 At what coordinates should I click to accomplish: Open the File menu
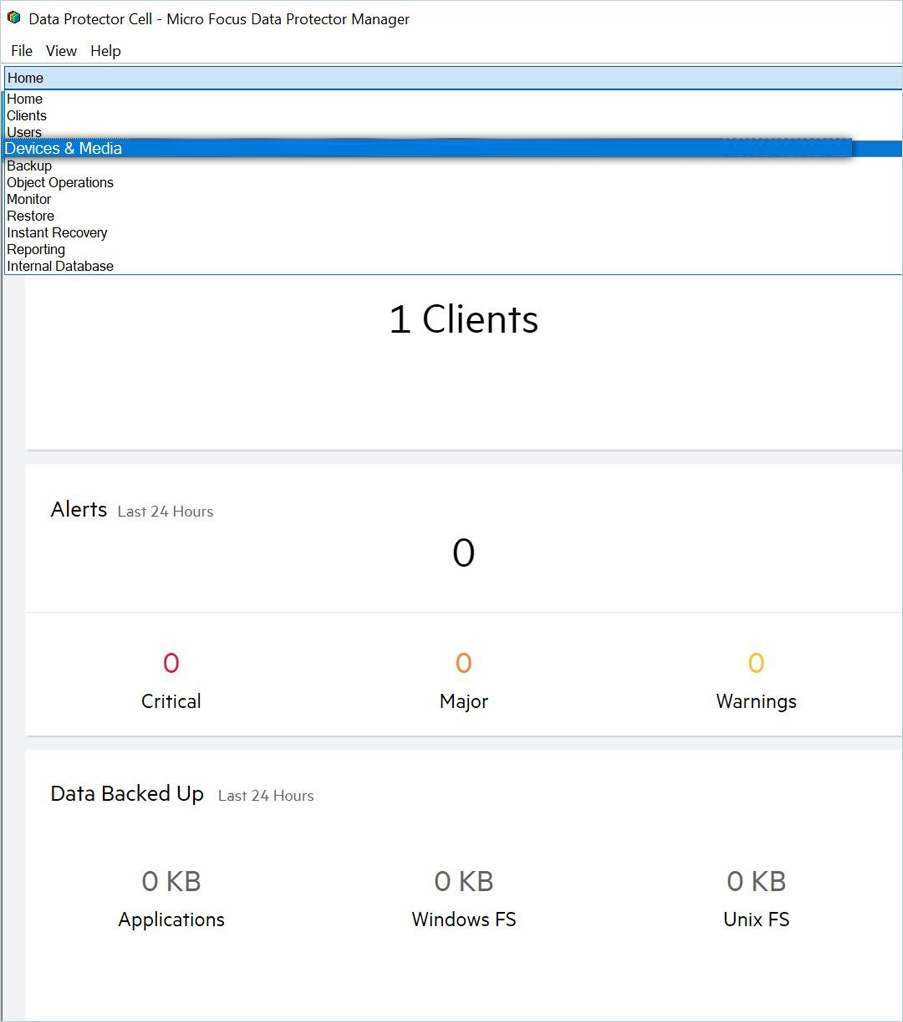(22, 51)
